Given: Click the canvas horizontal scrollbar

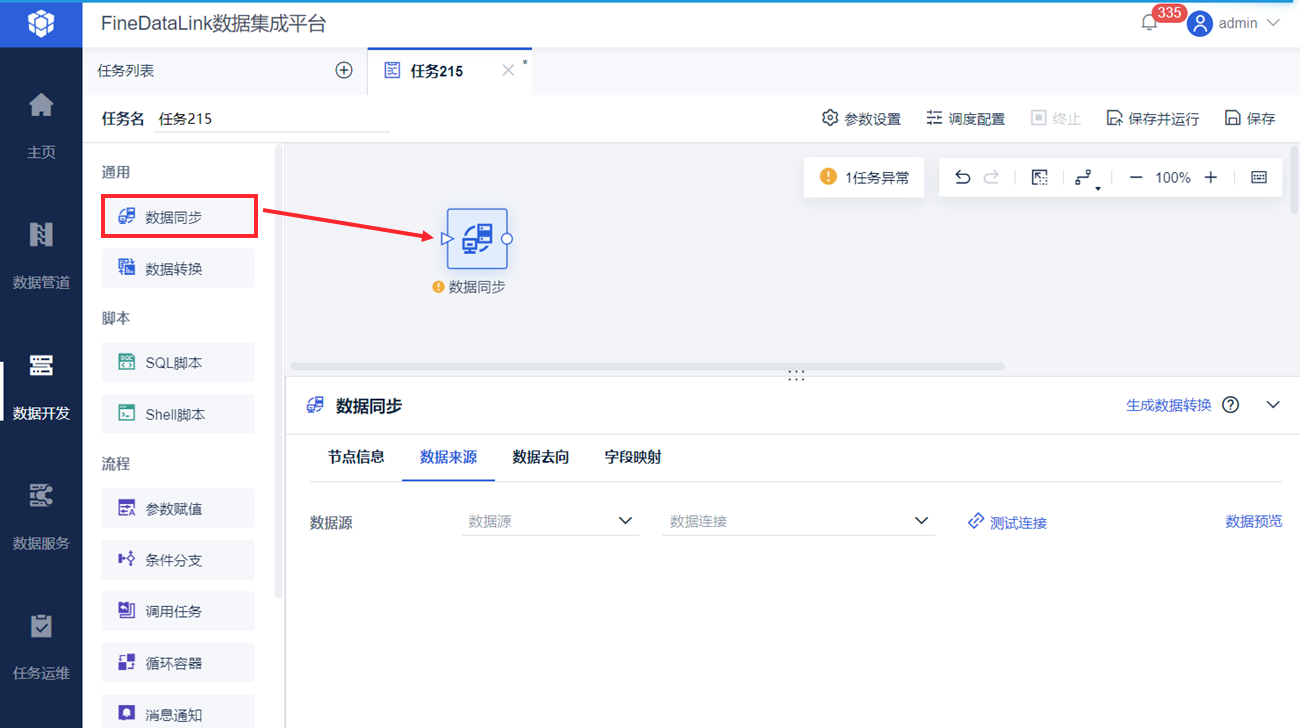Looking at the screenshot, I should [x=647, y=367].
